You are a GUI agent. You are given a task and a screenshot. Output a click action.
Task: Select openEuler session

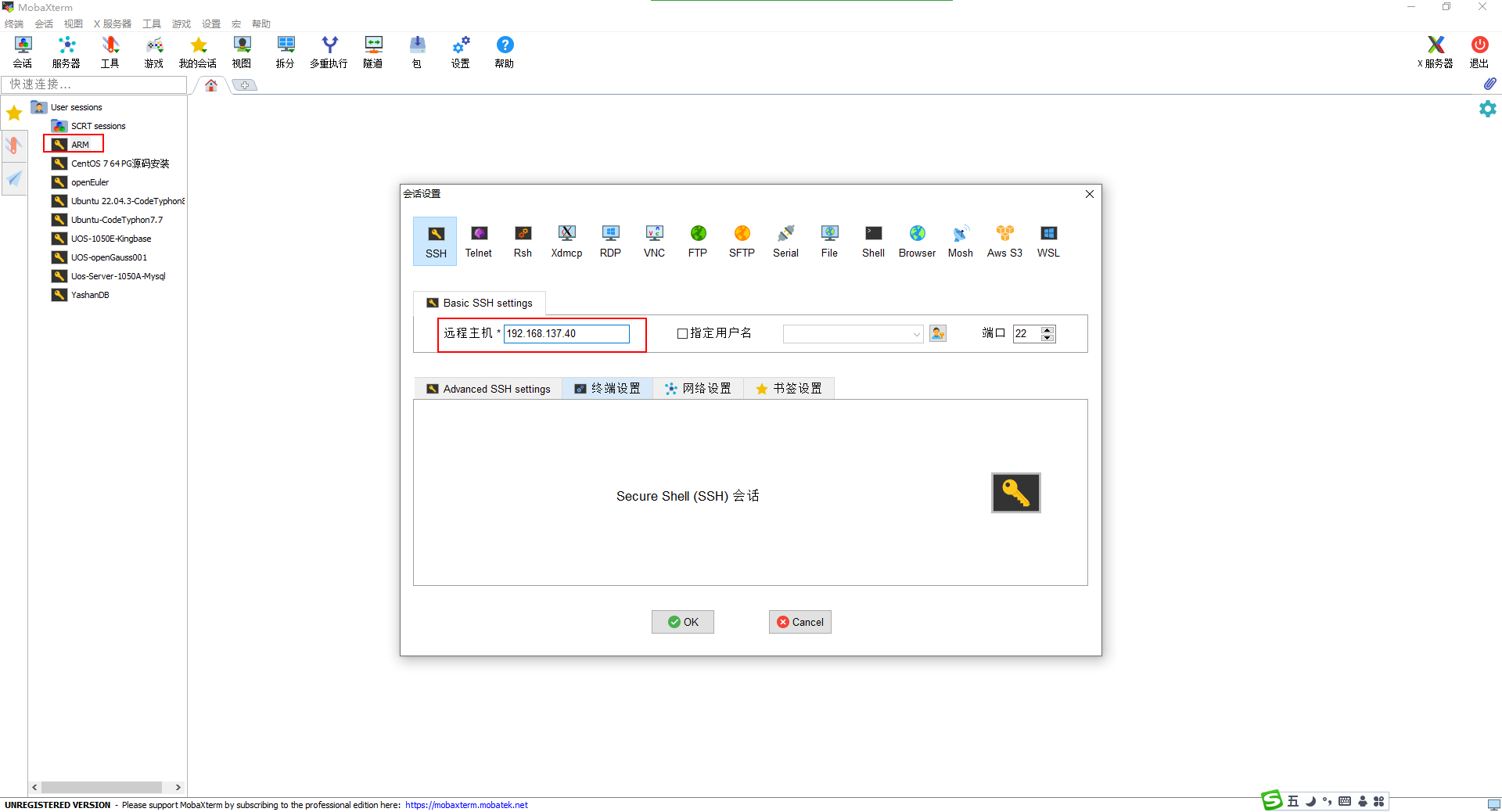(x=81, y=182)
